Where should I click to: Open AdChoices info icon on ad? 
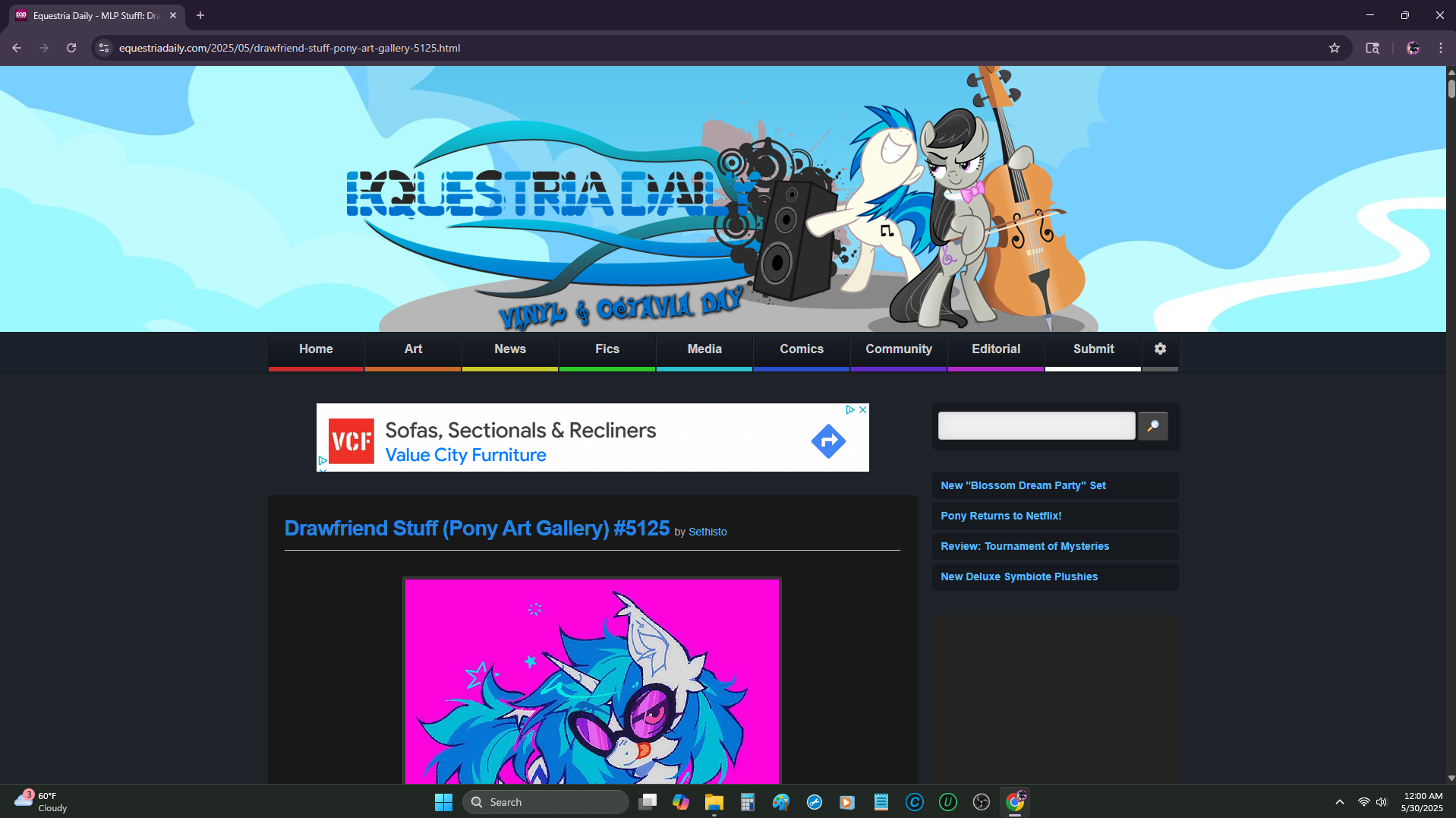pos(851,409)
